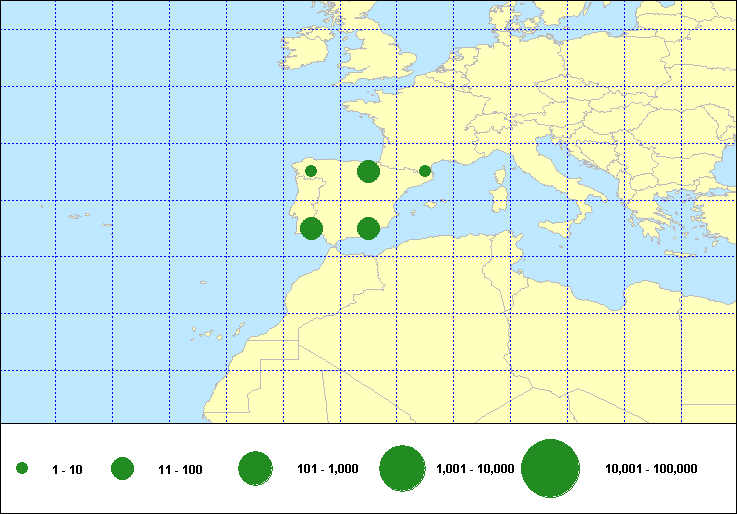The width and height of the screenshot is (737, 514).
Task: Click on Ireland on the map
Action: tap(306, 55)
